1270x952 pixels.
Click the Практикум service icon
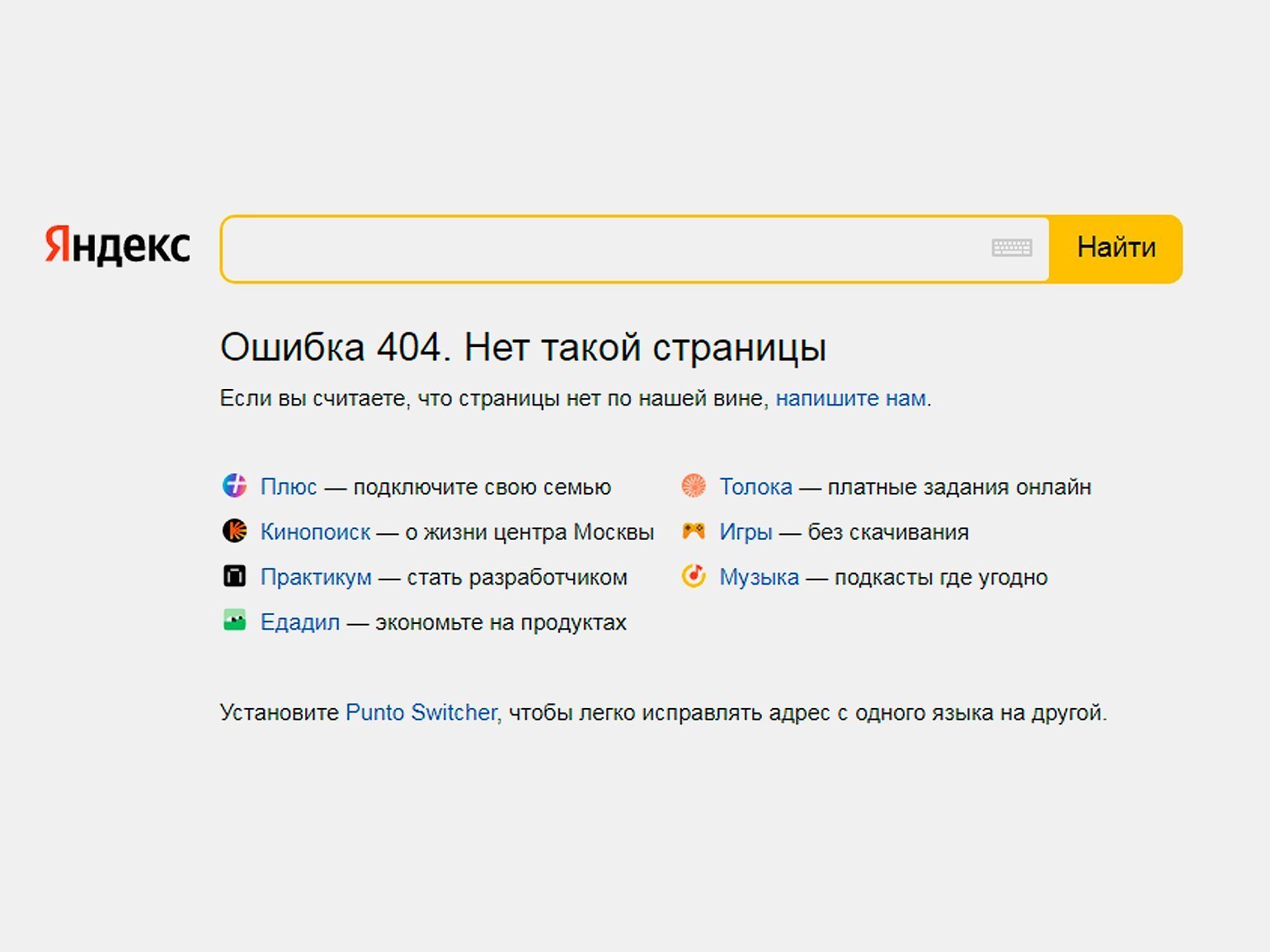[235, 575]
